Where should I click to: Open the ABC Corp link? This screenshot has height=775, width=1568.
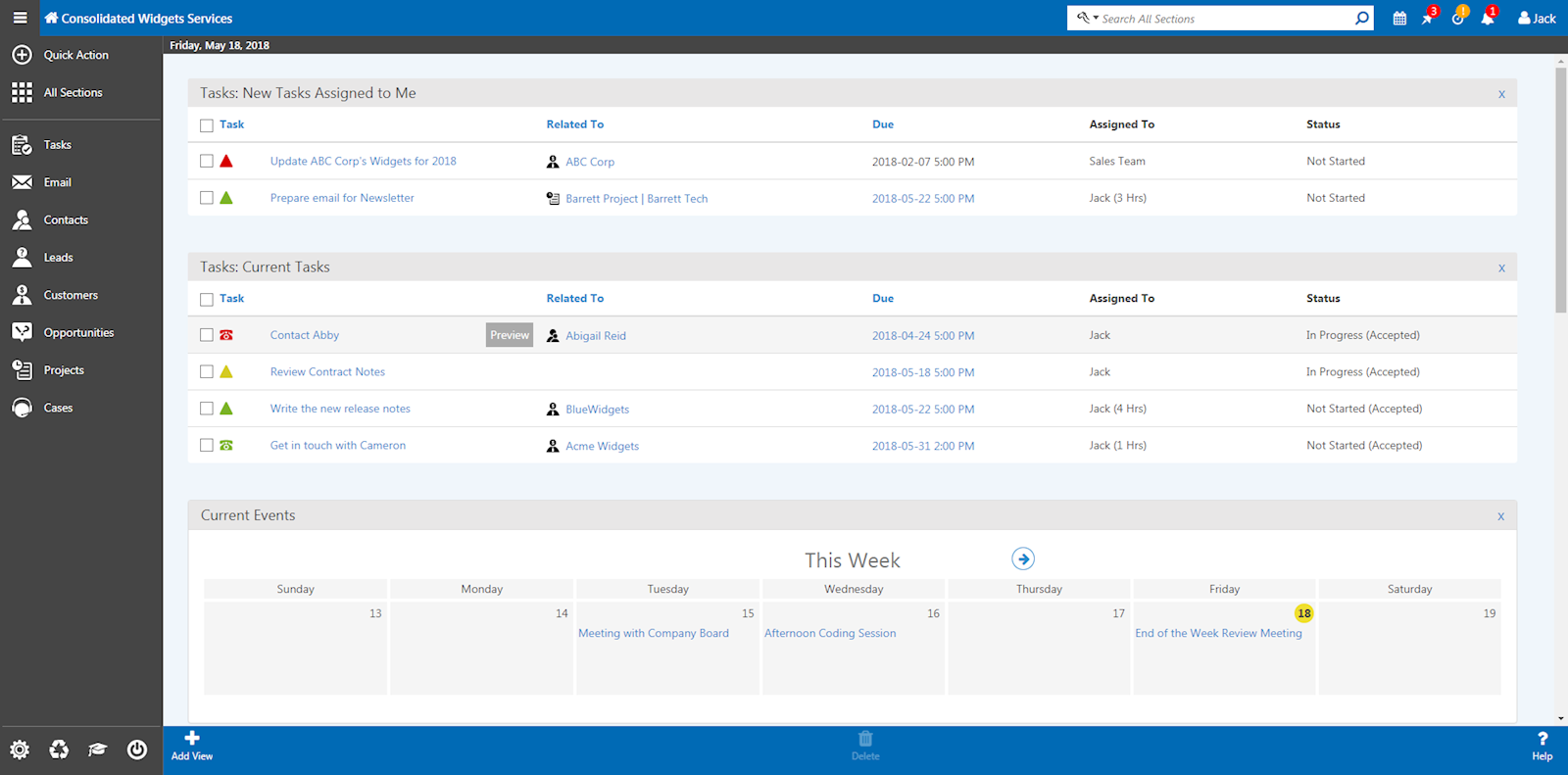point(590,162)
